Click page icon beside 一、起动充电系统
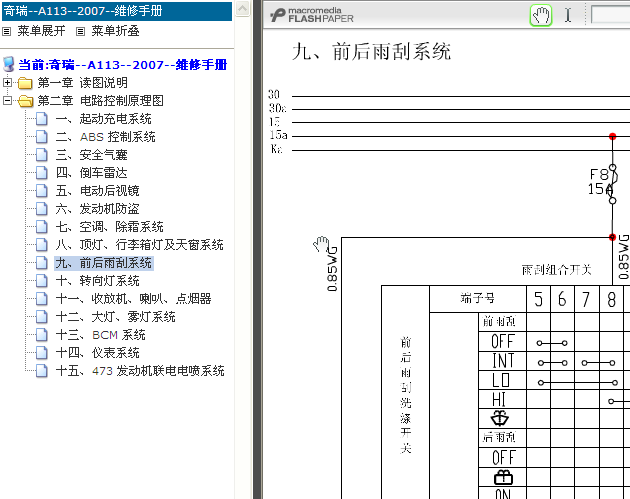Screen dimensions: 630x499 (x=41, y=119)
